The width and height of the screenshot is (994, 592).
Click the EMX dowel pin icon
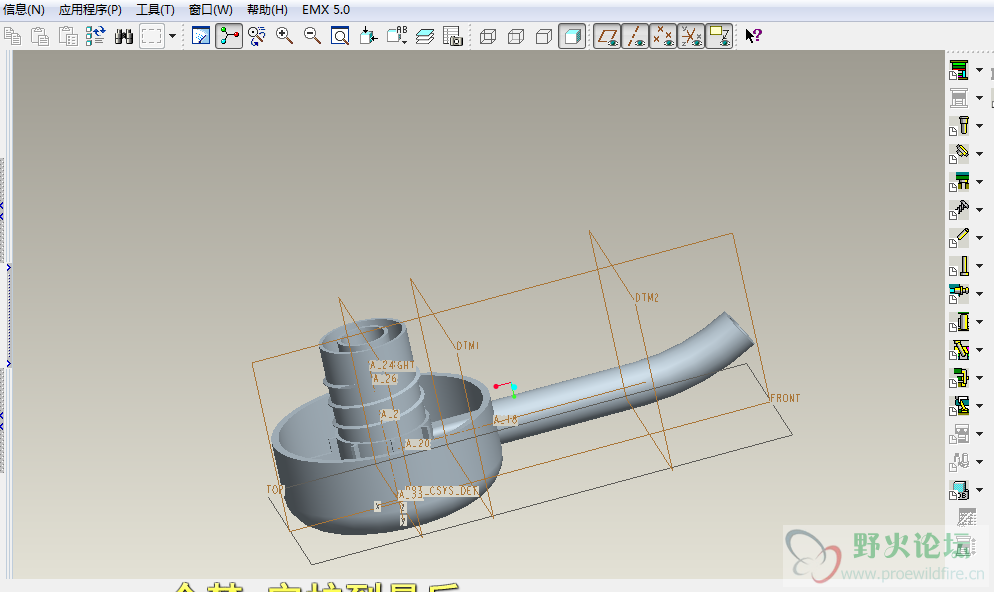coord(959,153)
